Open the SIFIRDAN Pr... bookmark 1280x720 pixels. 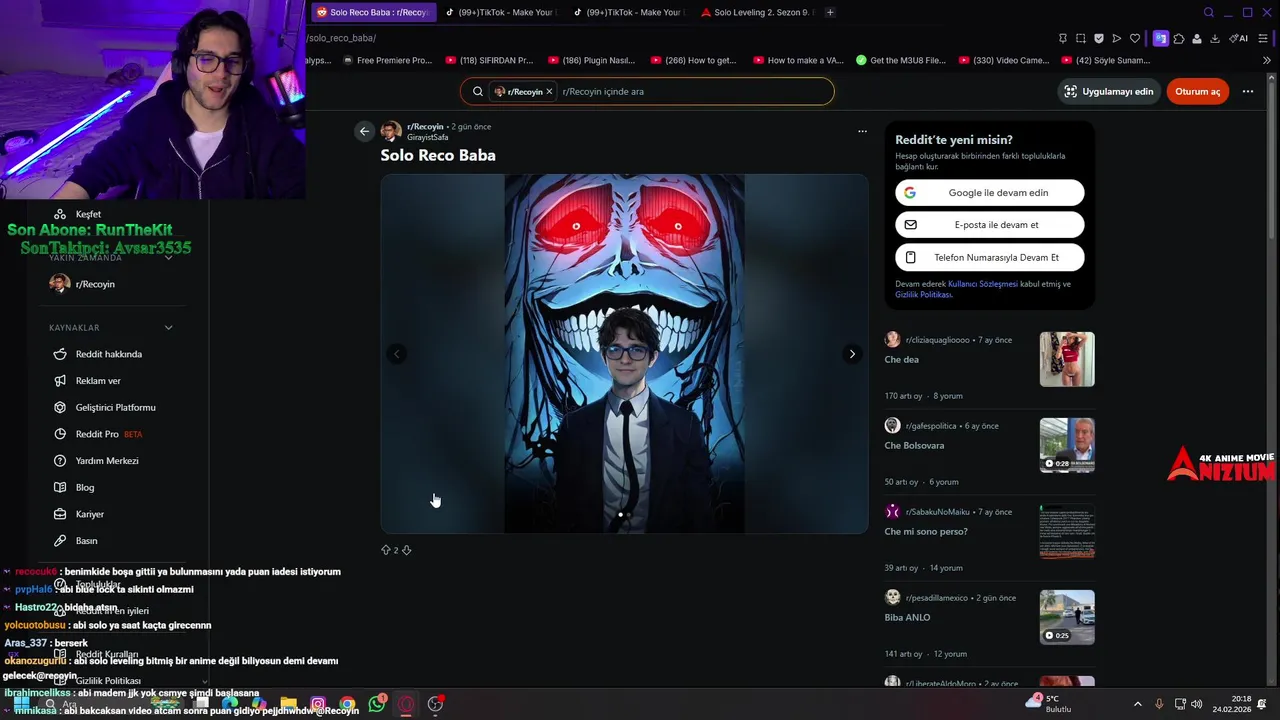click(490, 60)
